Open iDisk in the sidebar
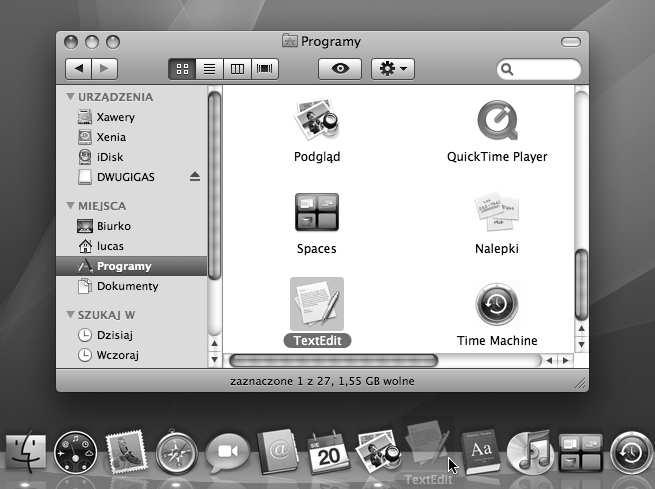The height and width of the screenshot is (489, 655). pos(131,157)
